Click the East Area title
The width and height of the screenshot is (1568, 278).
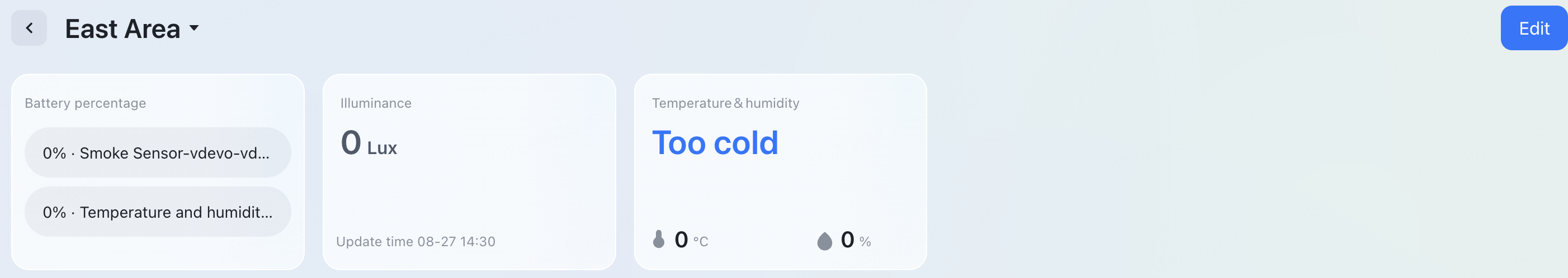click(122, 29)
